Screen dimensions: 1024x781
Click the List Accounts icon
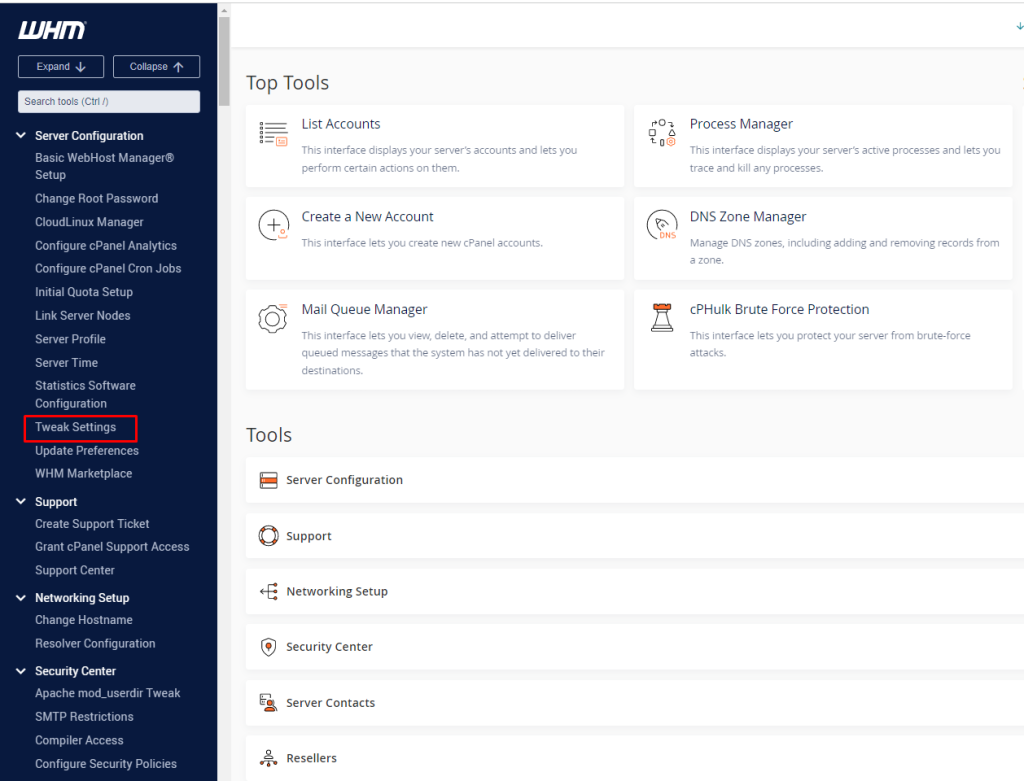[x=273, y=134]
